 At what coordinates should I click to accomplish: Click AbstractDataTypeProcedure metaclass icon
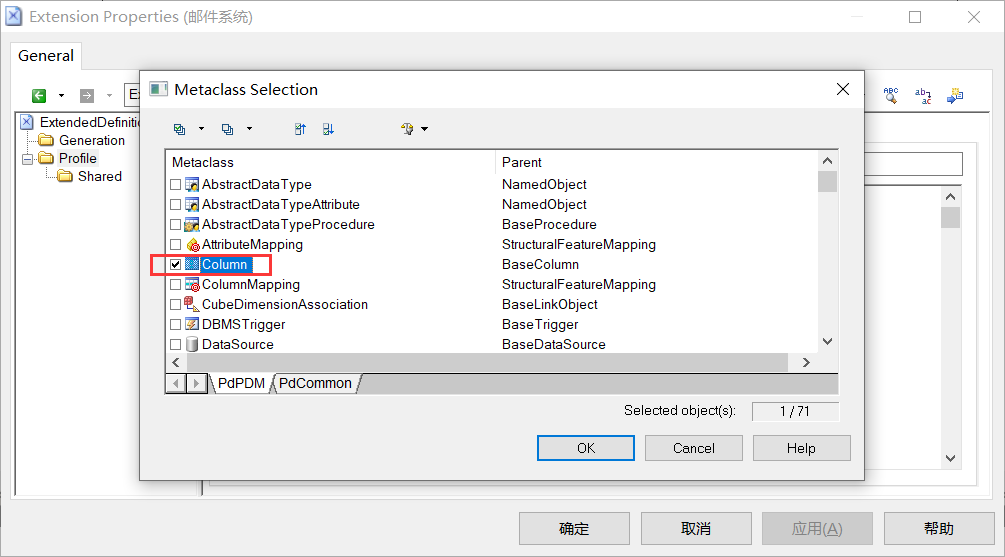click(x=192, y=224)
